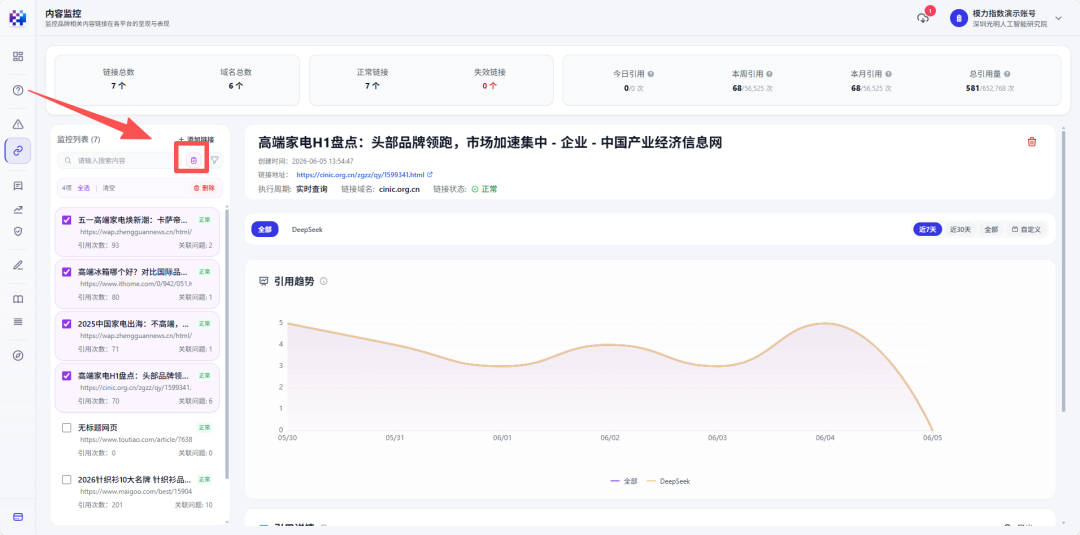Click the 域名总数 value 6 个
This screenshot has height=535, width=1080.
(x=236, y=86)
